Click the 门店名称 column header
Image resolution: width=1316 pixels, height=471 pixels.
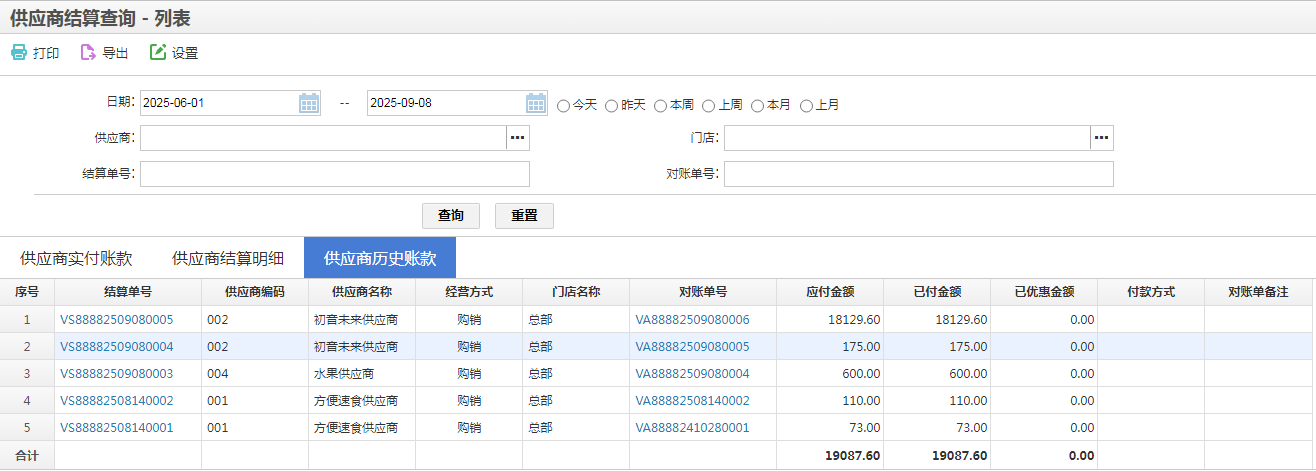point(576,292)
